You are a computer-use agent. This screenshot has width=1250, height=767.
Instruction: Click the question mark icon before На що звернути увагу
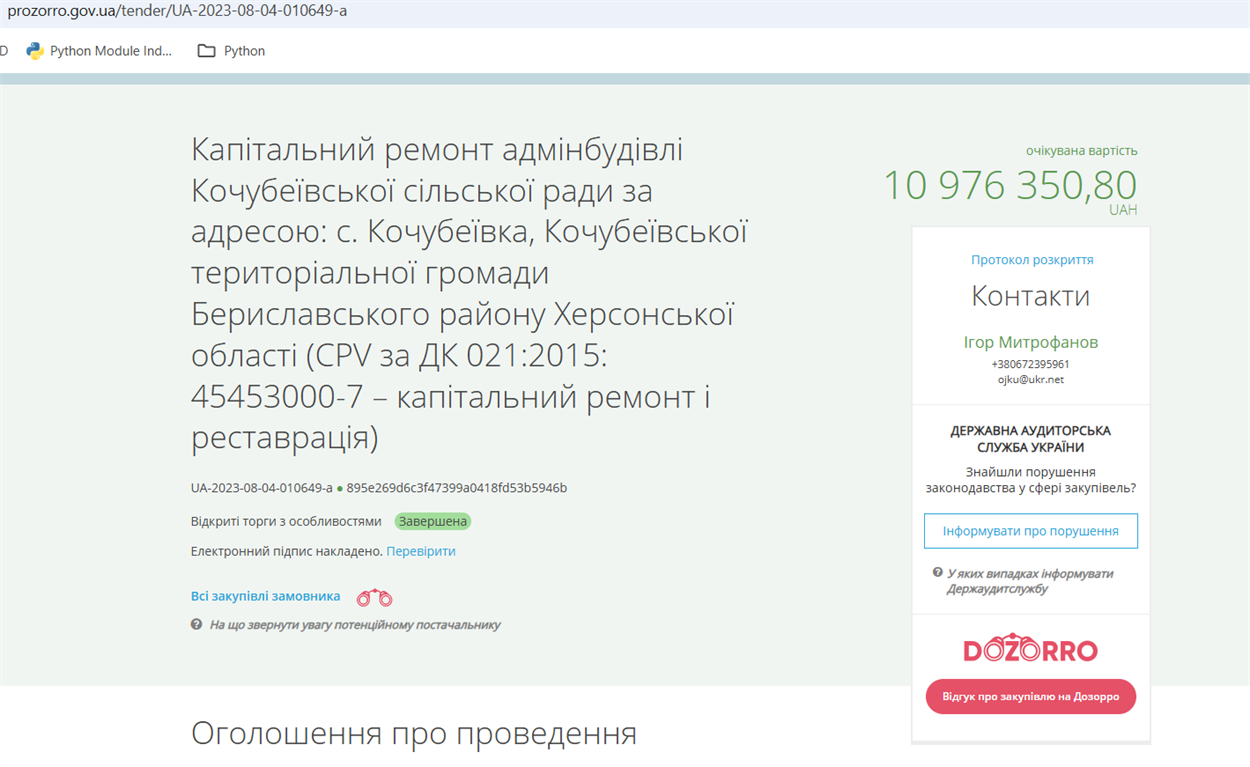pos(196,624)
